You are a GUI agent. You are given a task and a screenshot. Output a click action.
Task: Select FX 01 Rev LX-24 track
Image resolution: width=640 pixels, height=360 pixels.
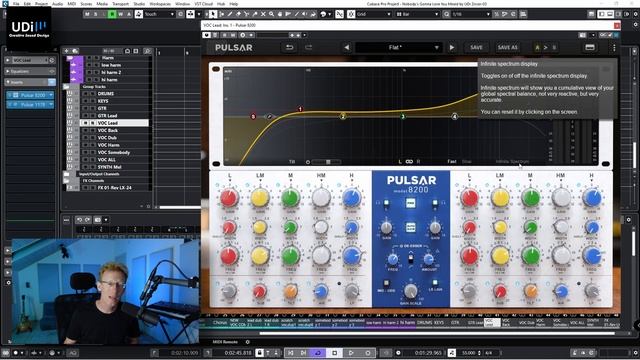tap(114, 188)
